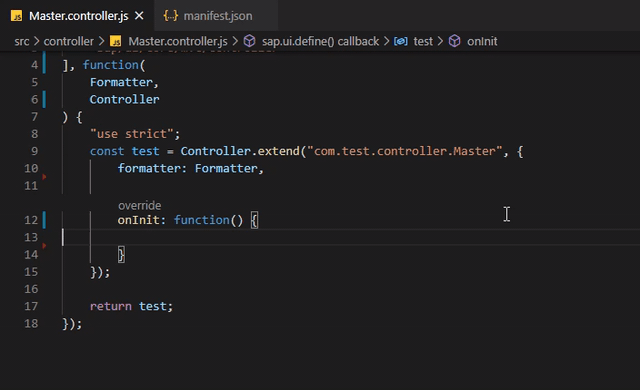Viewport: 640px width, 390px height.
Task: Open the Master.controller.js breadcrumb
Action: pos(178,41)
